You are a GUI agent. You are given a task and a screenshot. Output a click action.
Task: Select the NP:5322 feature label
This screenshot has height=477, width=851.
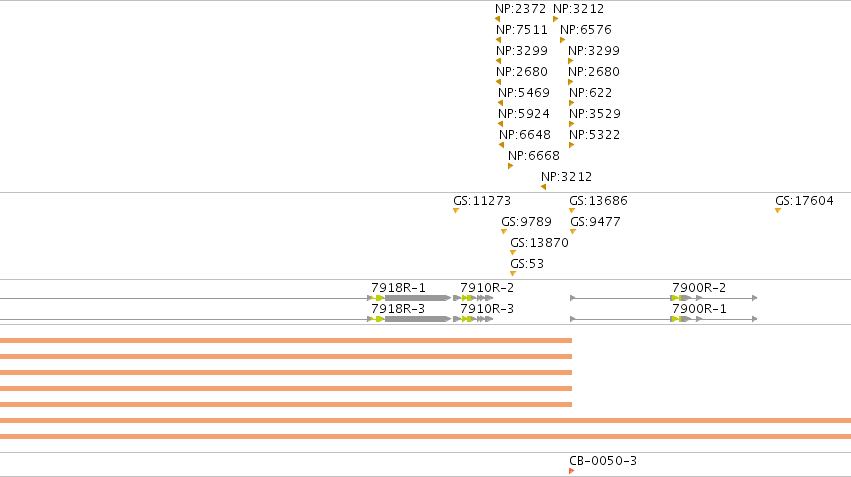click(x=595, y=135)
